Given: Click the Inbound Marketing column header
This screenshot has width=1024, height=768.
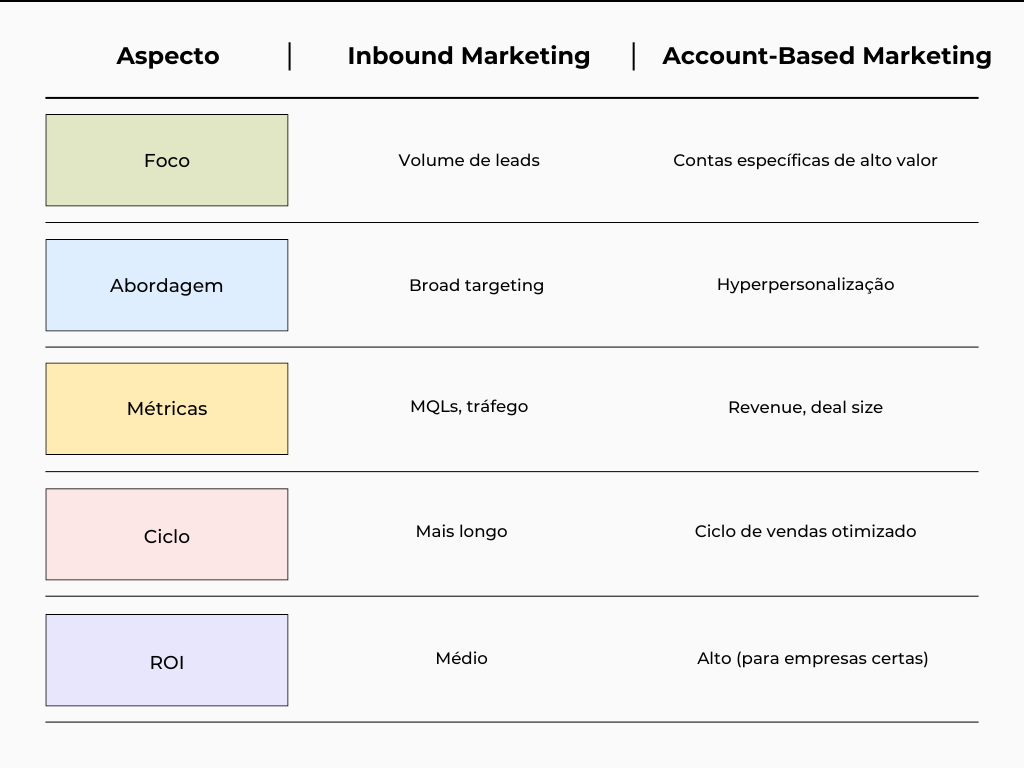Looking at the screenshot, I should click(x=469, y=56).
